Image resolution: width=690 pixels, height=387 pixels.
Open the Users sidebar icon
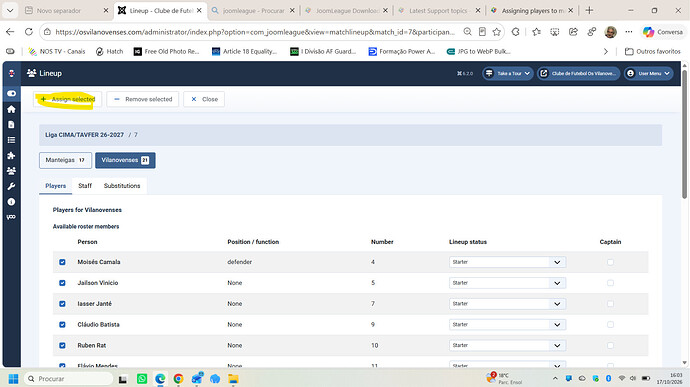[11, 171]
